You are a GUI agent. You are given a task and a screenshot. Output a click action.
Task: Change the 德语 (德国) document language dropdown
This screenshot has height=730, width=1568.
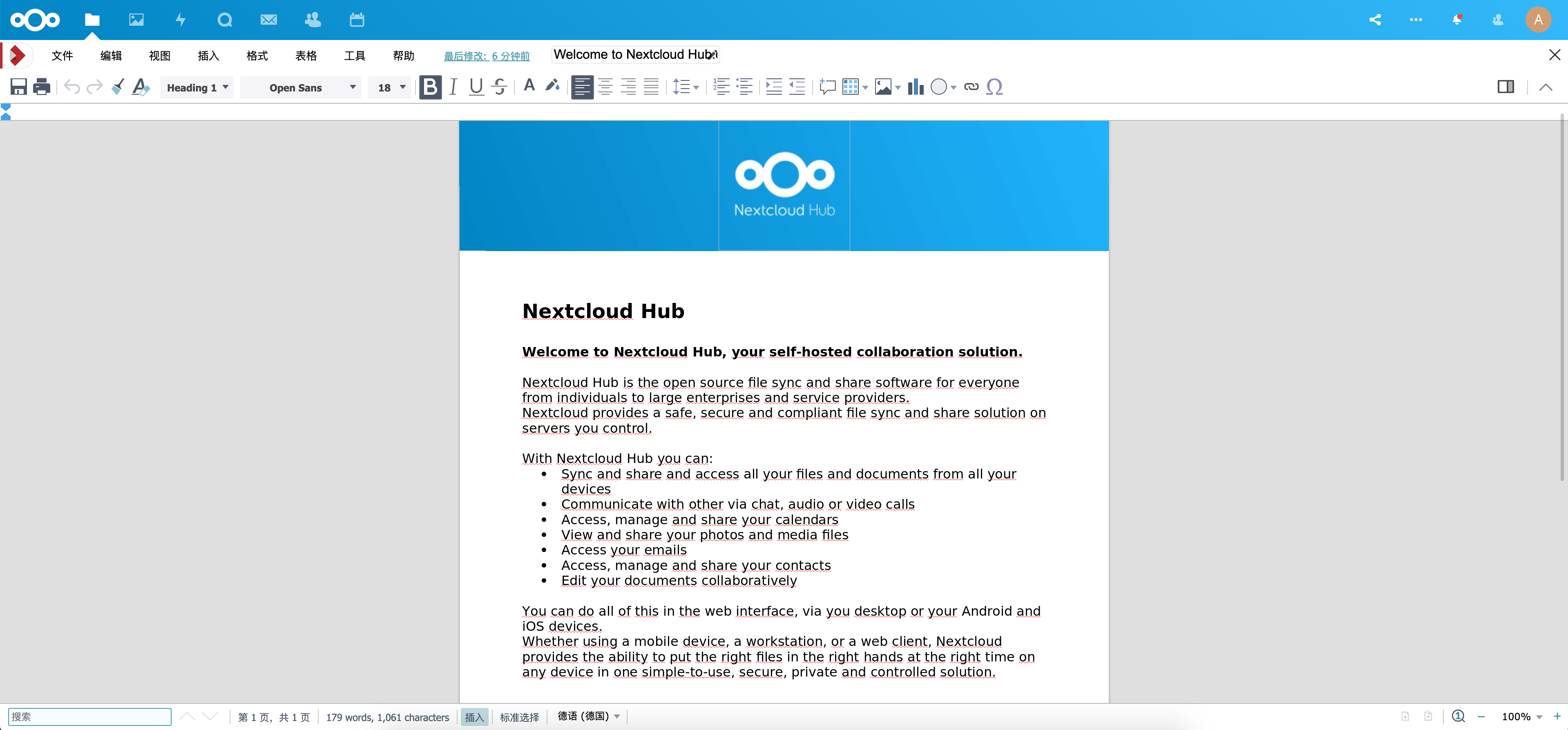click(x=589, y=717)
